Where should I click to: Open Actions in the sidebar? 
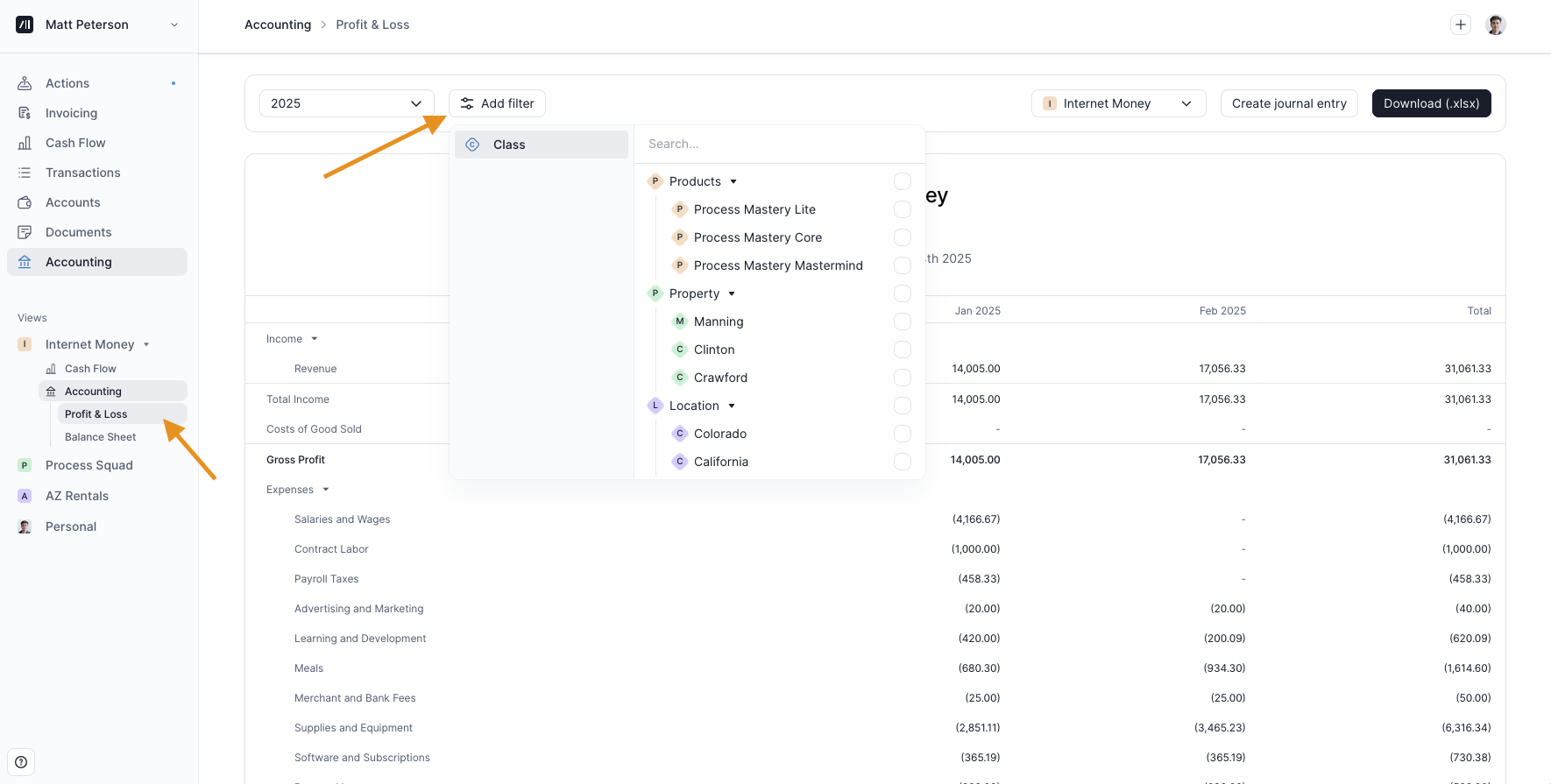pos(67,83)
